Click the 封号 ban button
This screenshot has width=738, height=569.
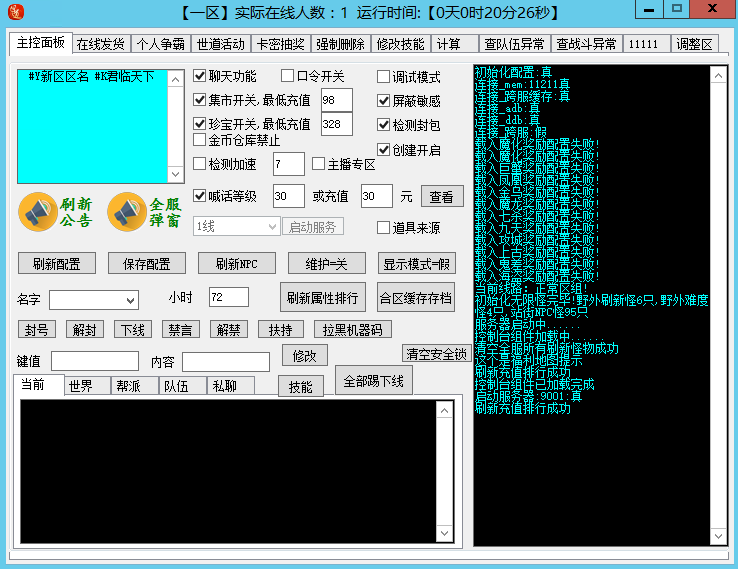pyautogui.click(x=36, y=329)
